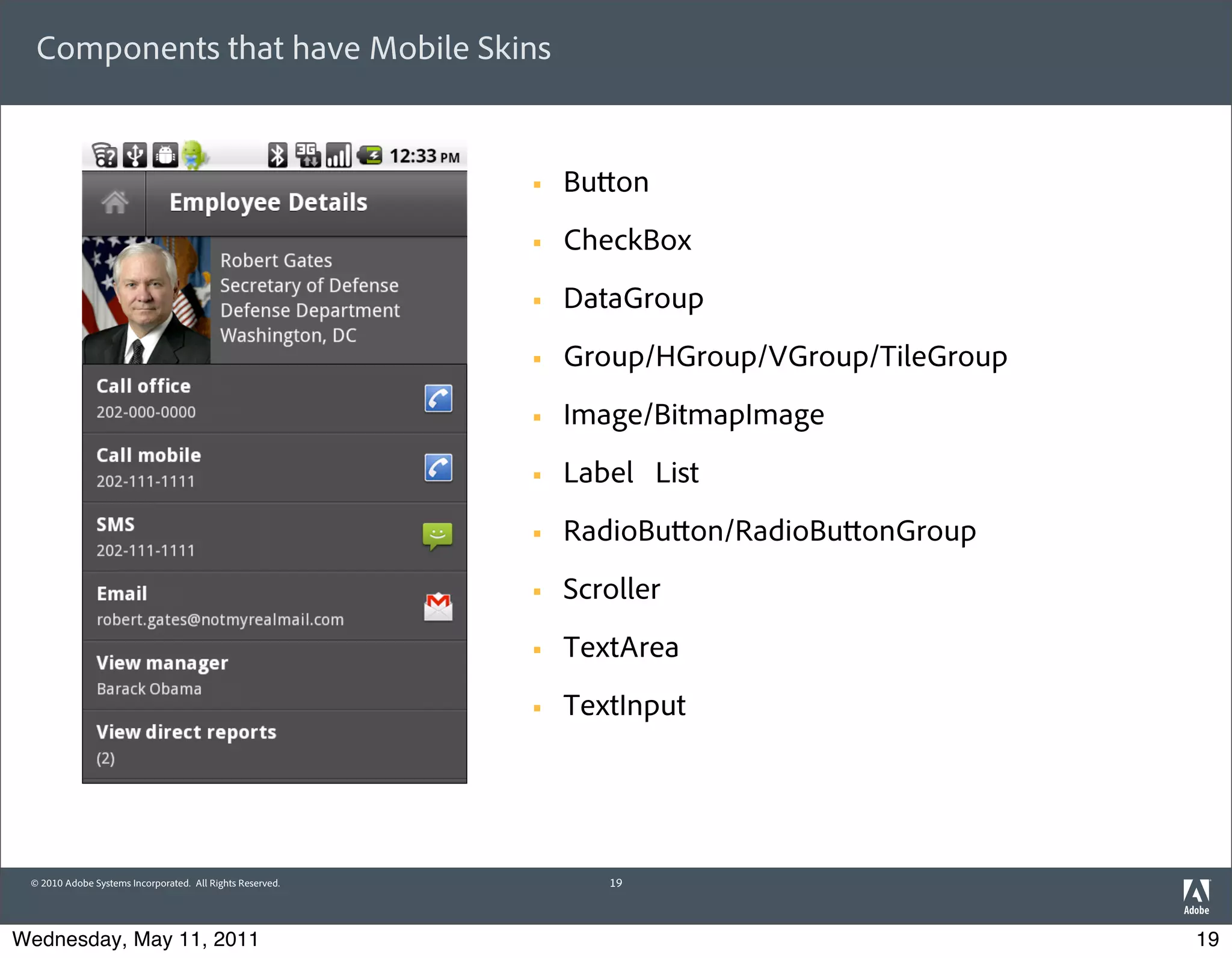
Task: Click the Button bullet item
Action: tap(606, 182)
